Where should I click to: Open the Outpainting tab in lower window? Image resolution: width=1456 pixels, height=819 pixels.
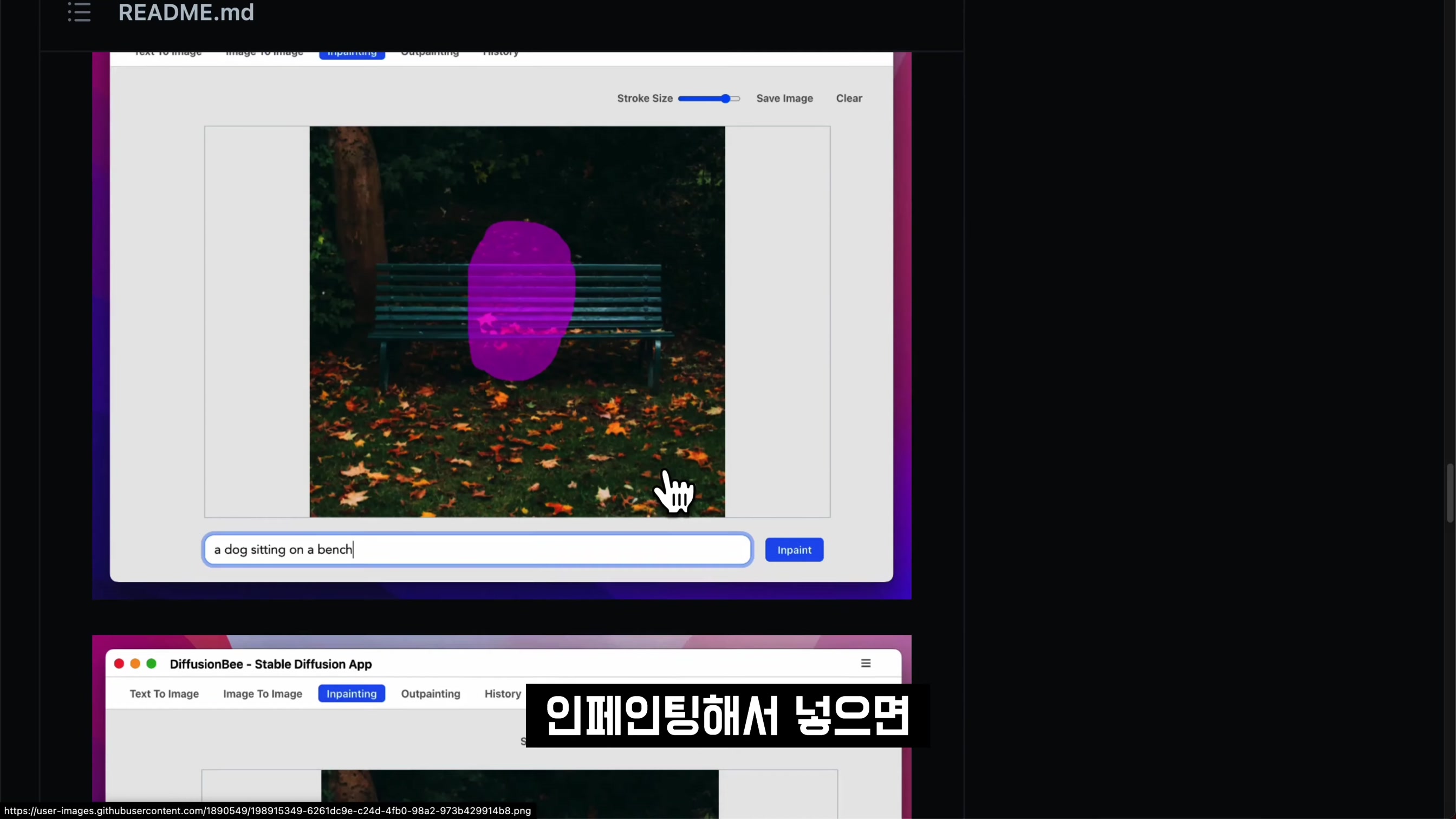pos(431,693)
